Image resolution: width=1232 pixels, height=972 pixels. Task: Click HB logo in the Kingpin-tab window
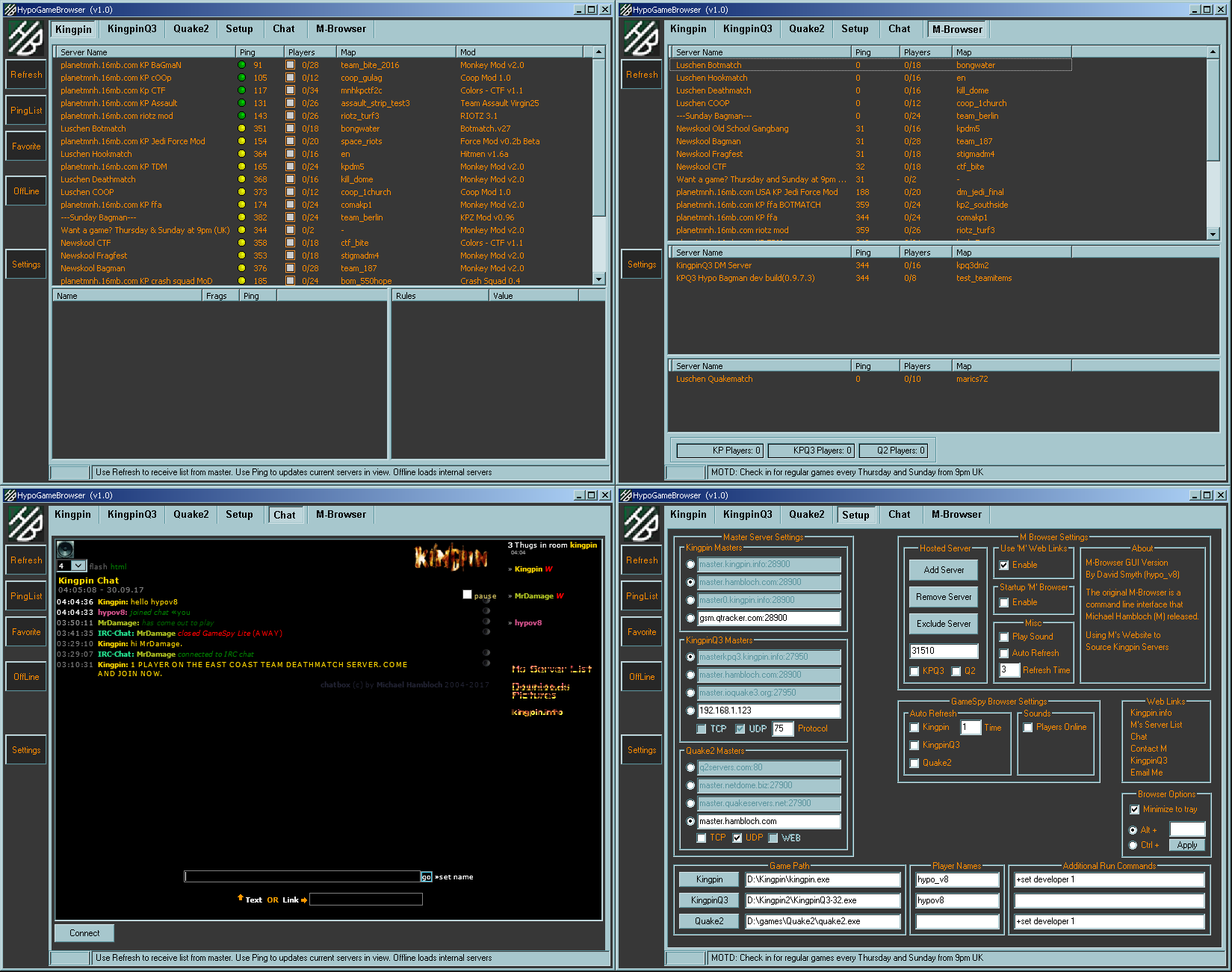(x=26, y=38)
